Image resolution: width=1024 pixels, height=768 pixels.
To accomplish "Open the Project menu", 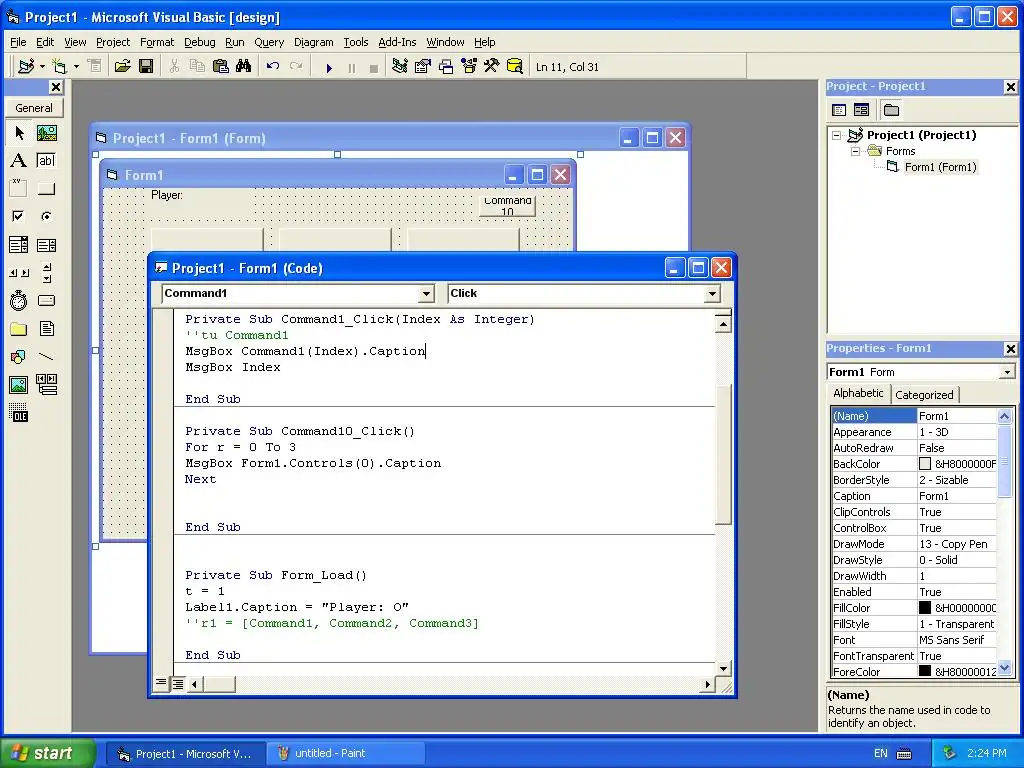I will [x=113, y=42].
